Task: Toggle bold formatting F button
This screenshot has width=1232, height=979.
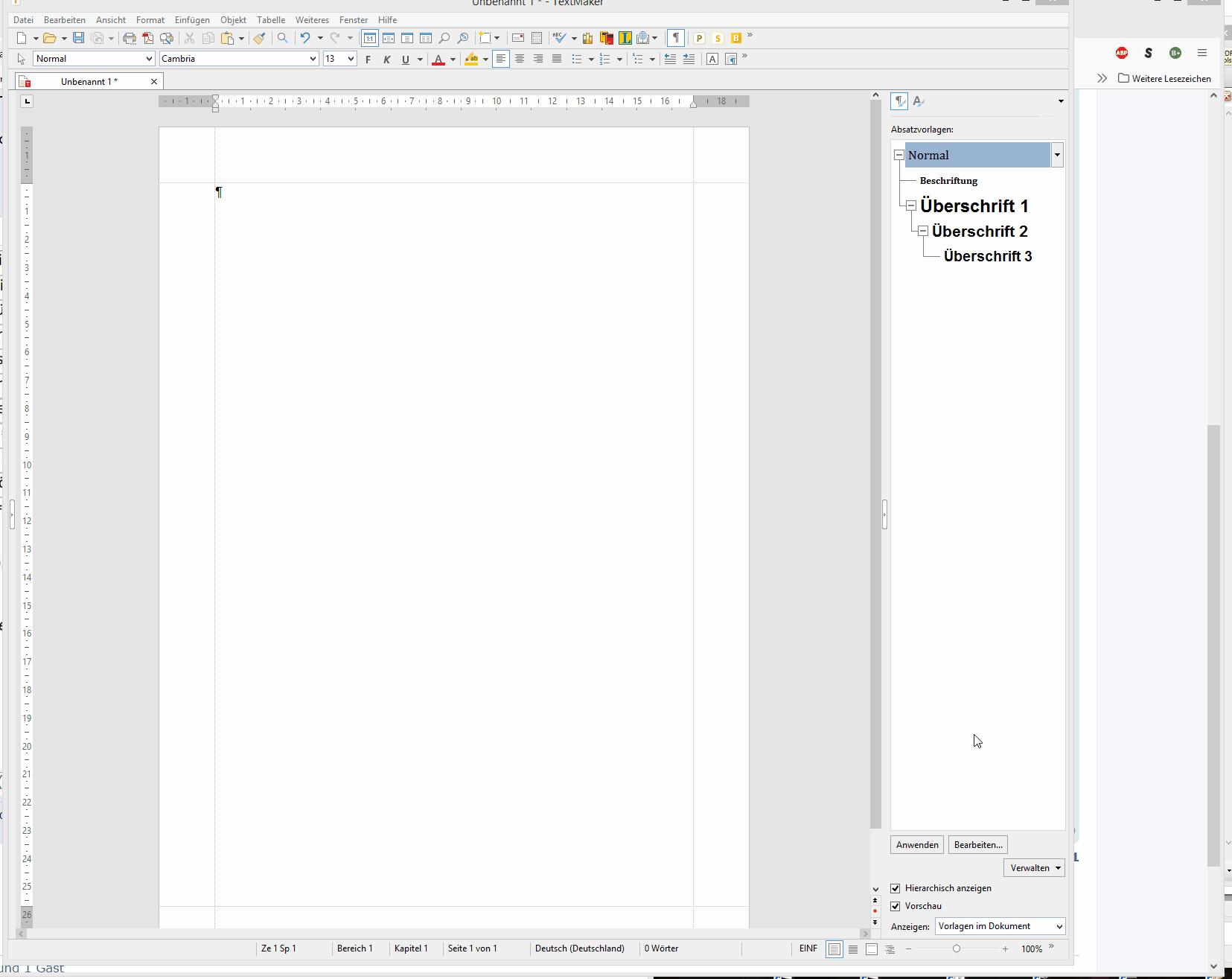Action: (x=368, y=60)
